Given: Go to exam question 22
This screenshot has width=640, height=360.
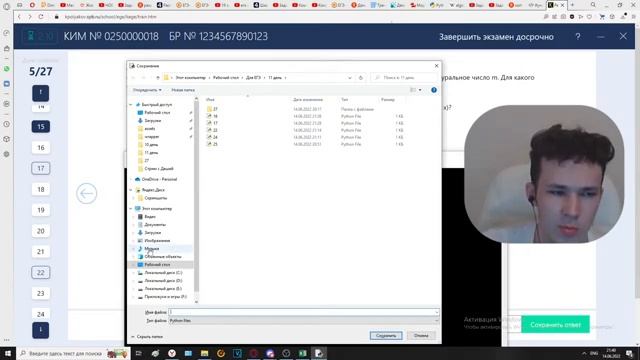Looking at the screenshot, I should [41, 273].
